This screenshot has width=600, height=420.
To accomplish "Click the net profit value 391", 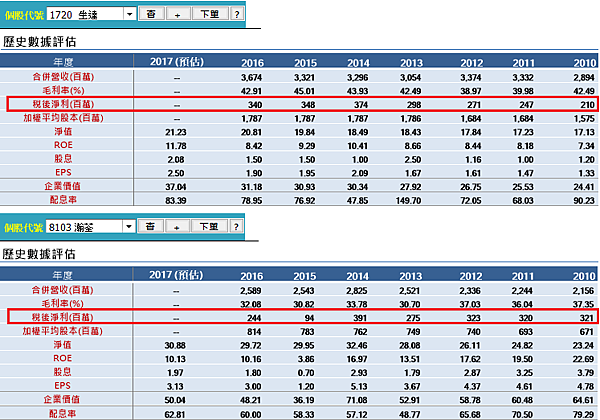I will [360, 318].
